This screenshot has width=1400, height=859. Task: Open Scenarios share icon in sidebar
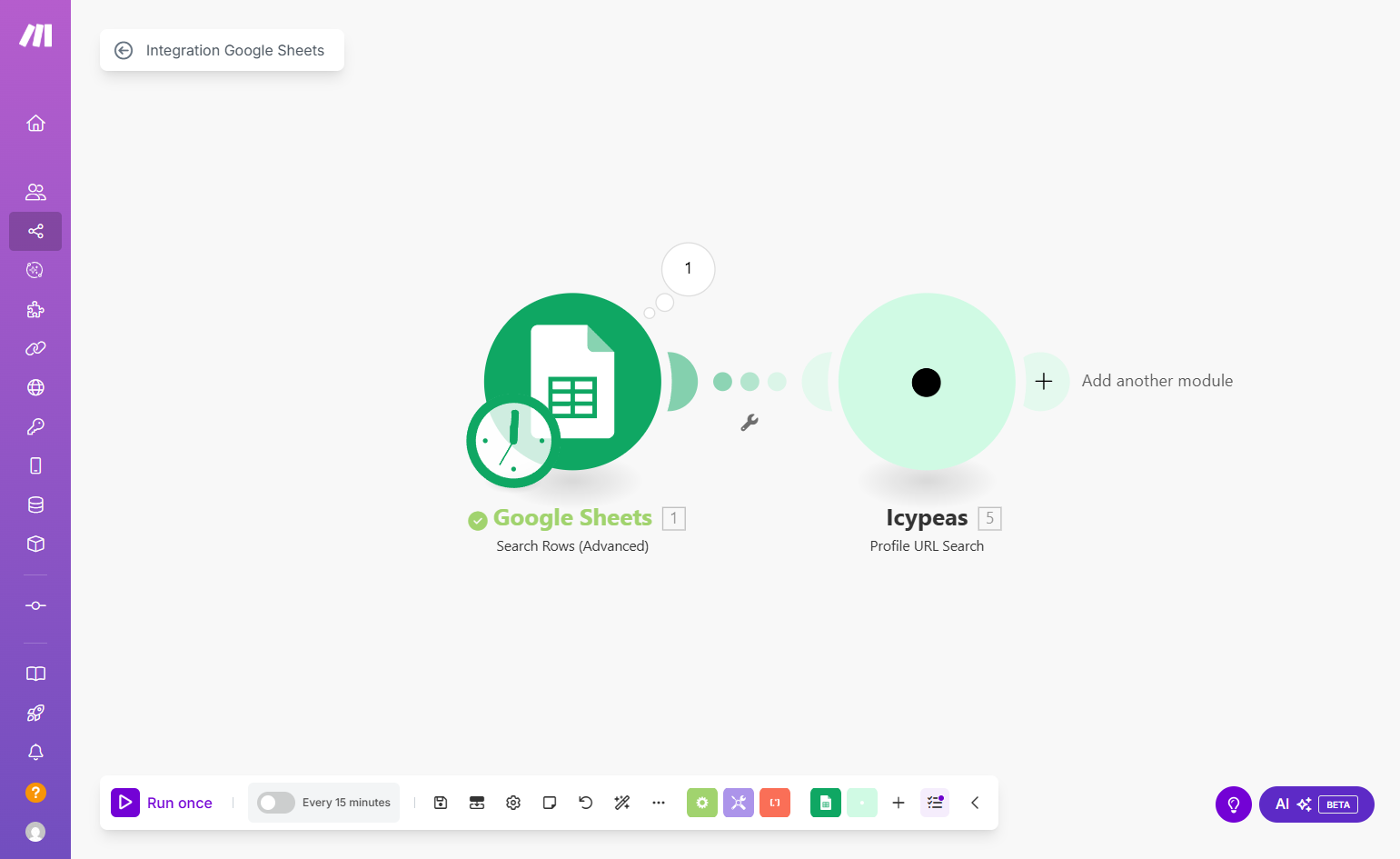(x=35, y=231)
